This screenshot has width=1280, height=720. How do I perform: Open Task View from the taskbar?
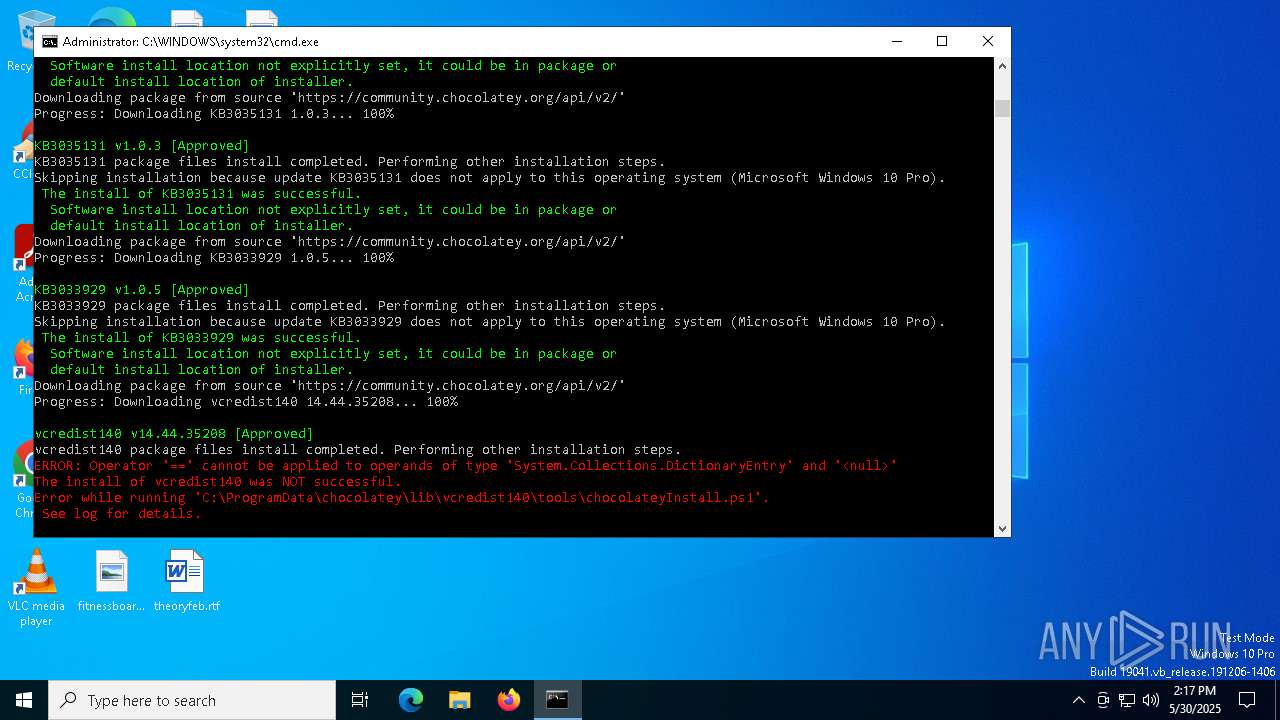(360, 700)
